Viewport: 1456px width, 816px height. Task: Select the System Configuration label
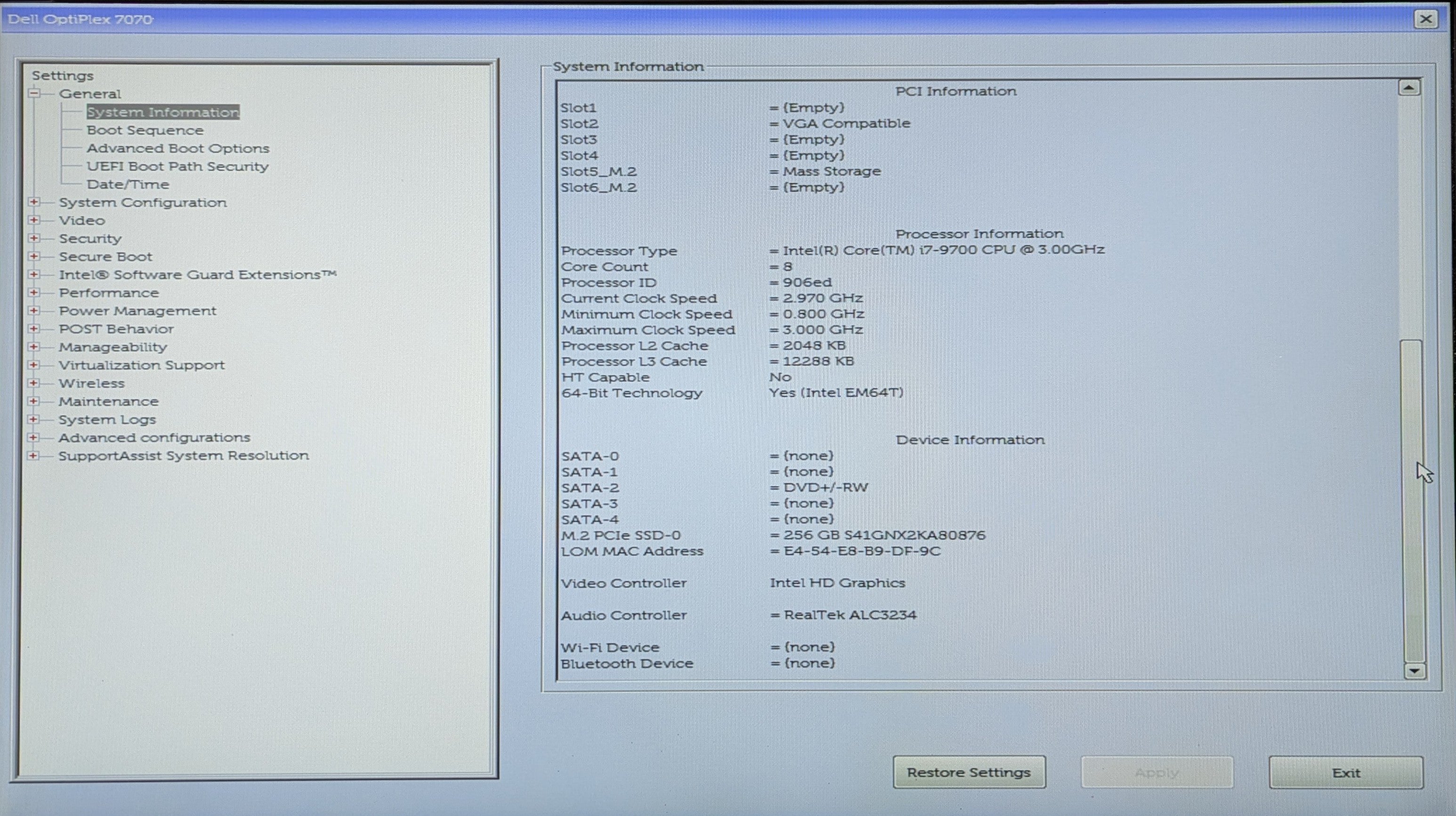pos(142,202)
